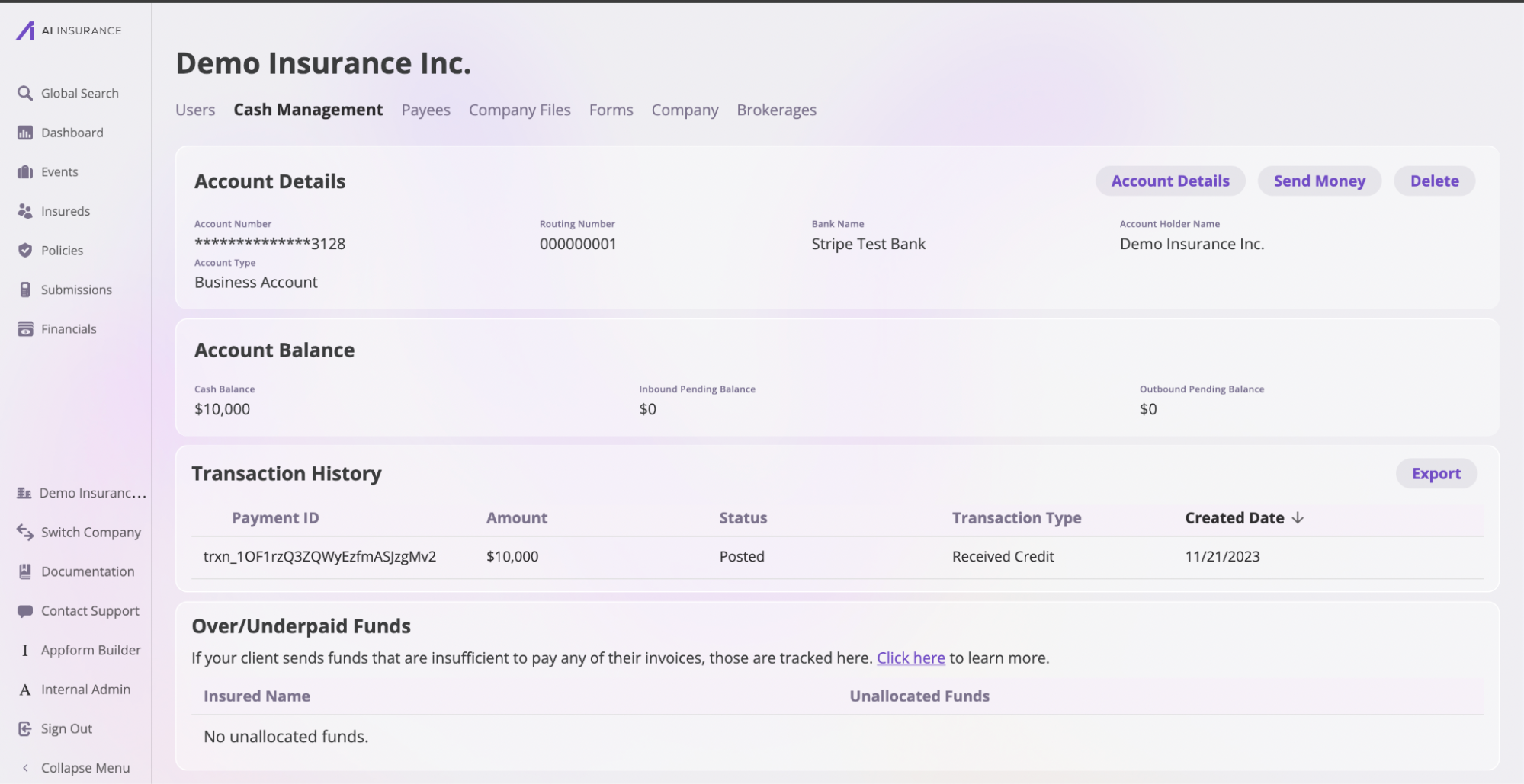The height and width of the screenshot is (784, 1524).
Task: Click the Appform Builder I icon
Action: tap(25, 650)
